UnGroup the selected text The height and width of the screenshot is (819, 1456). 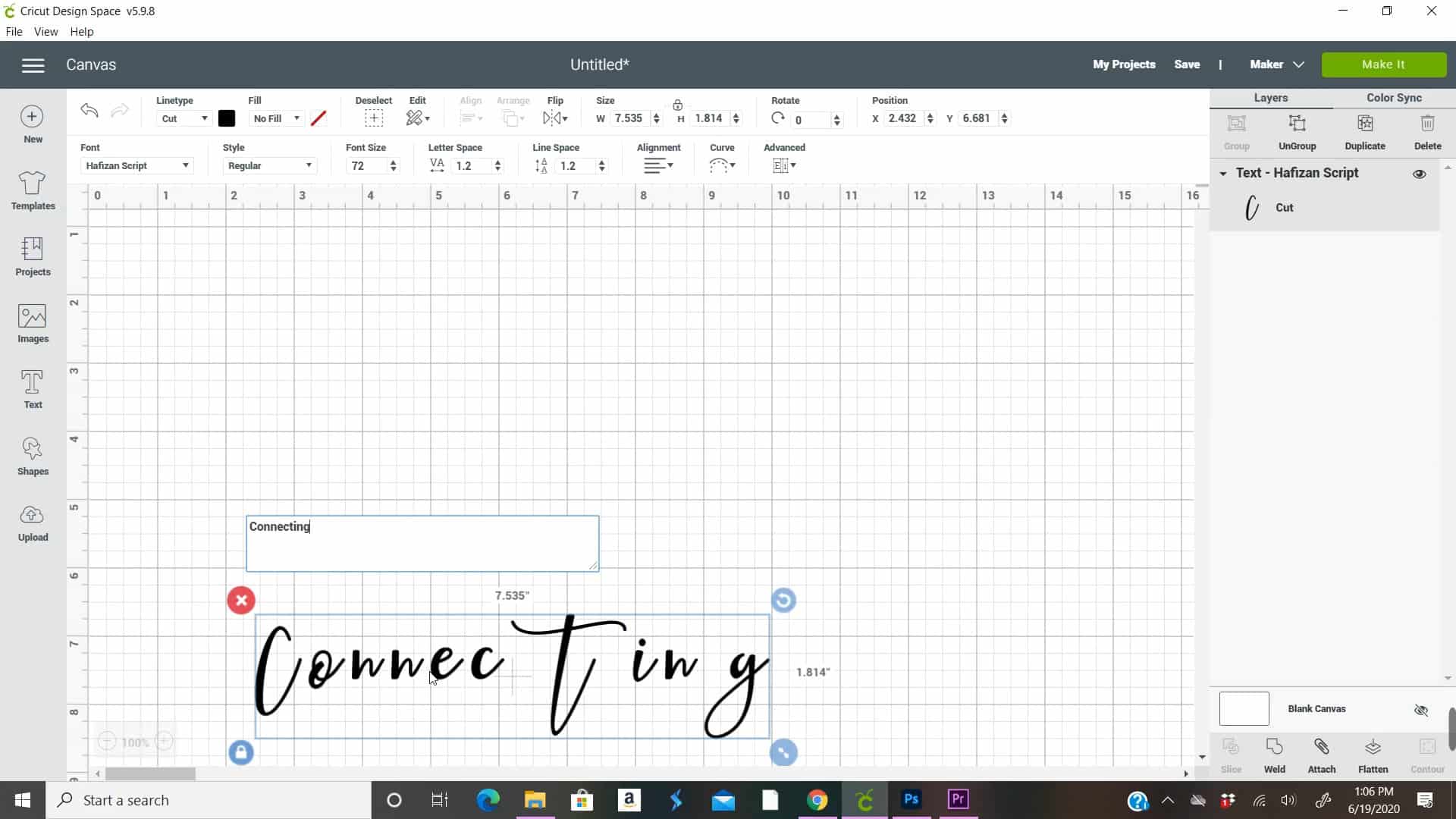1297,131
